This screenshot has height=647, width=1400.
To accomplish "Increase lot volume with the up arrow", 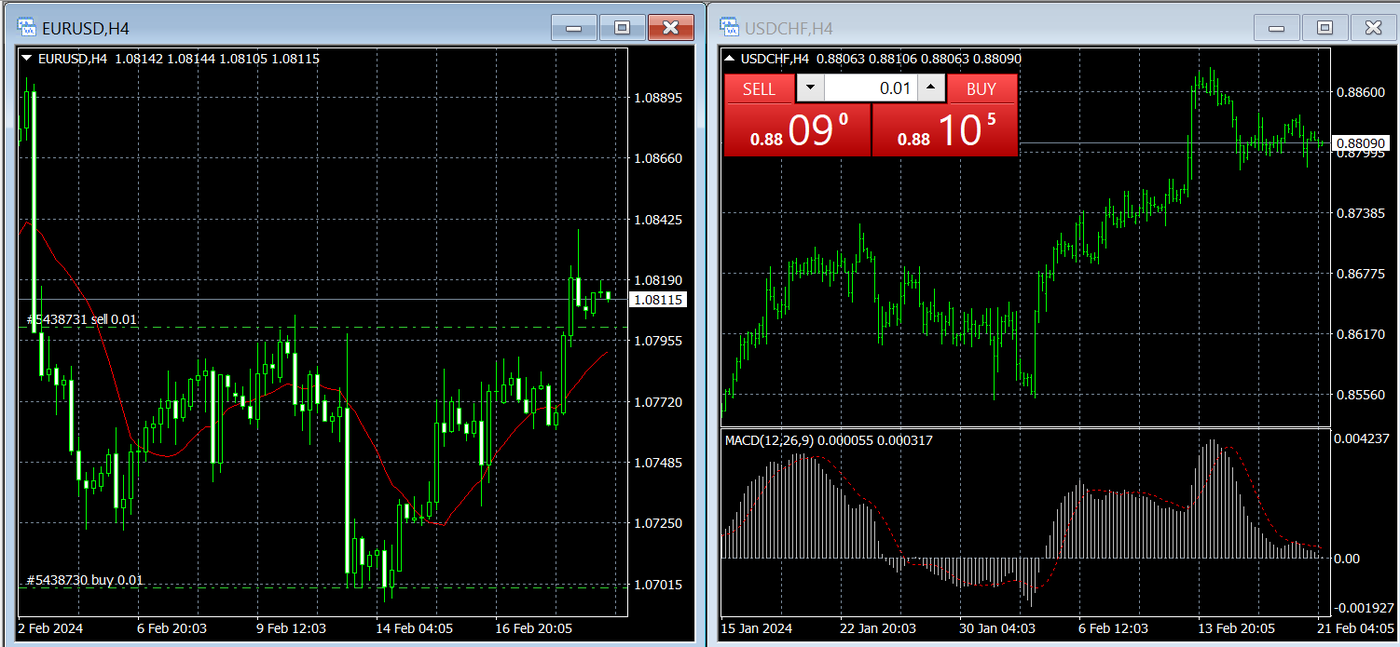I will pyautogui.click(x=932, y=89).
